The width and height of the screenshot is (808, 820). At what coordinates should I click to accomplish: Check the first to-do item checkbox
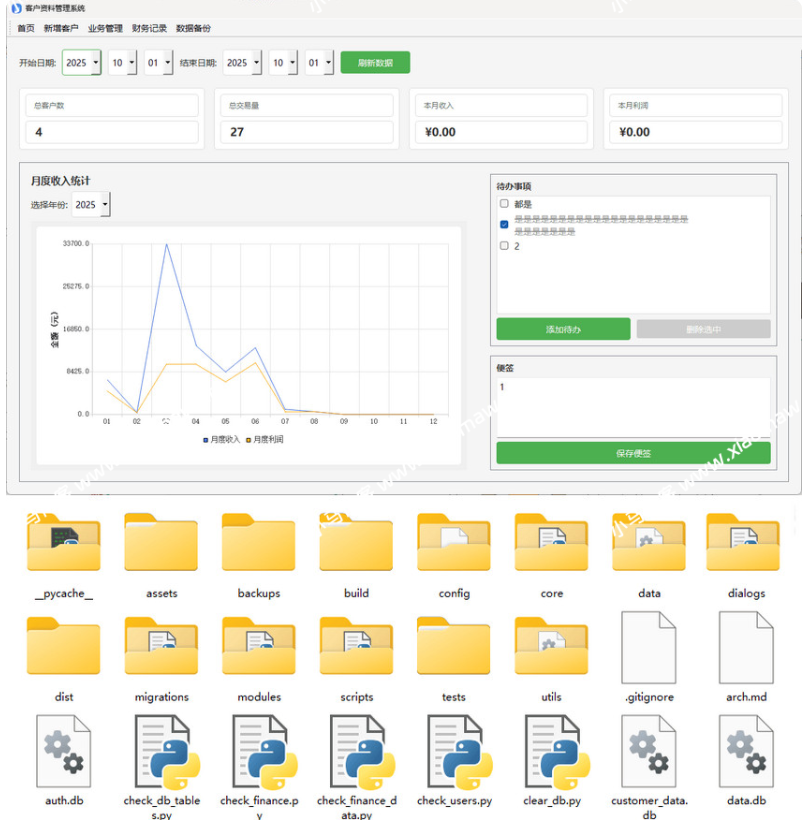click(504, 204)
